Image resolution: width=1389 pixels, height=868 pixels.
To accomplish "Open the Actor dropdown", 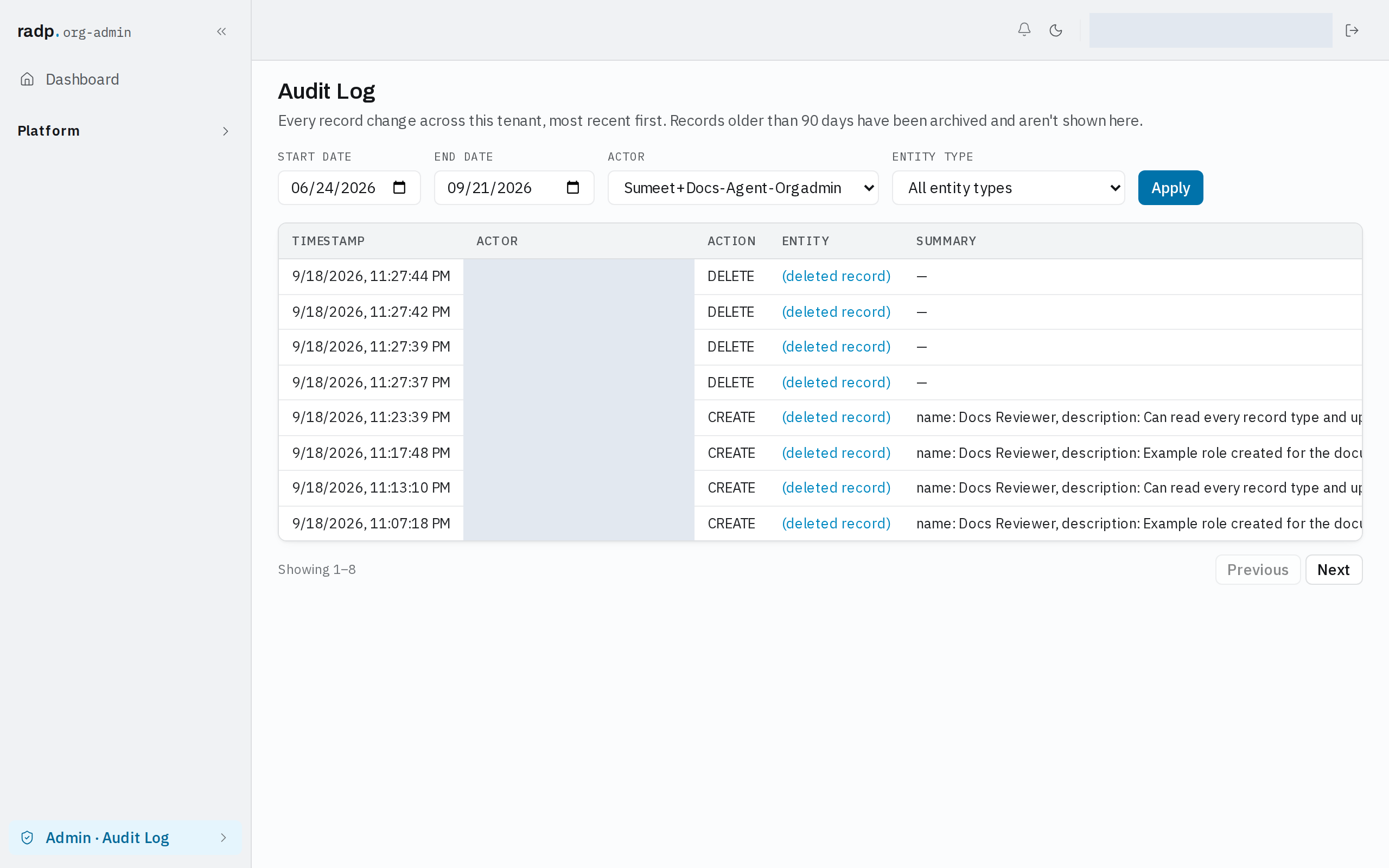I will coord(743,188).
